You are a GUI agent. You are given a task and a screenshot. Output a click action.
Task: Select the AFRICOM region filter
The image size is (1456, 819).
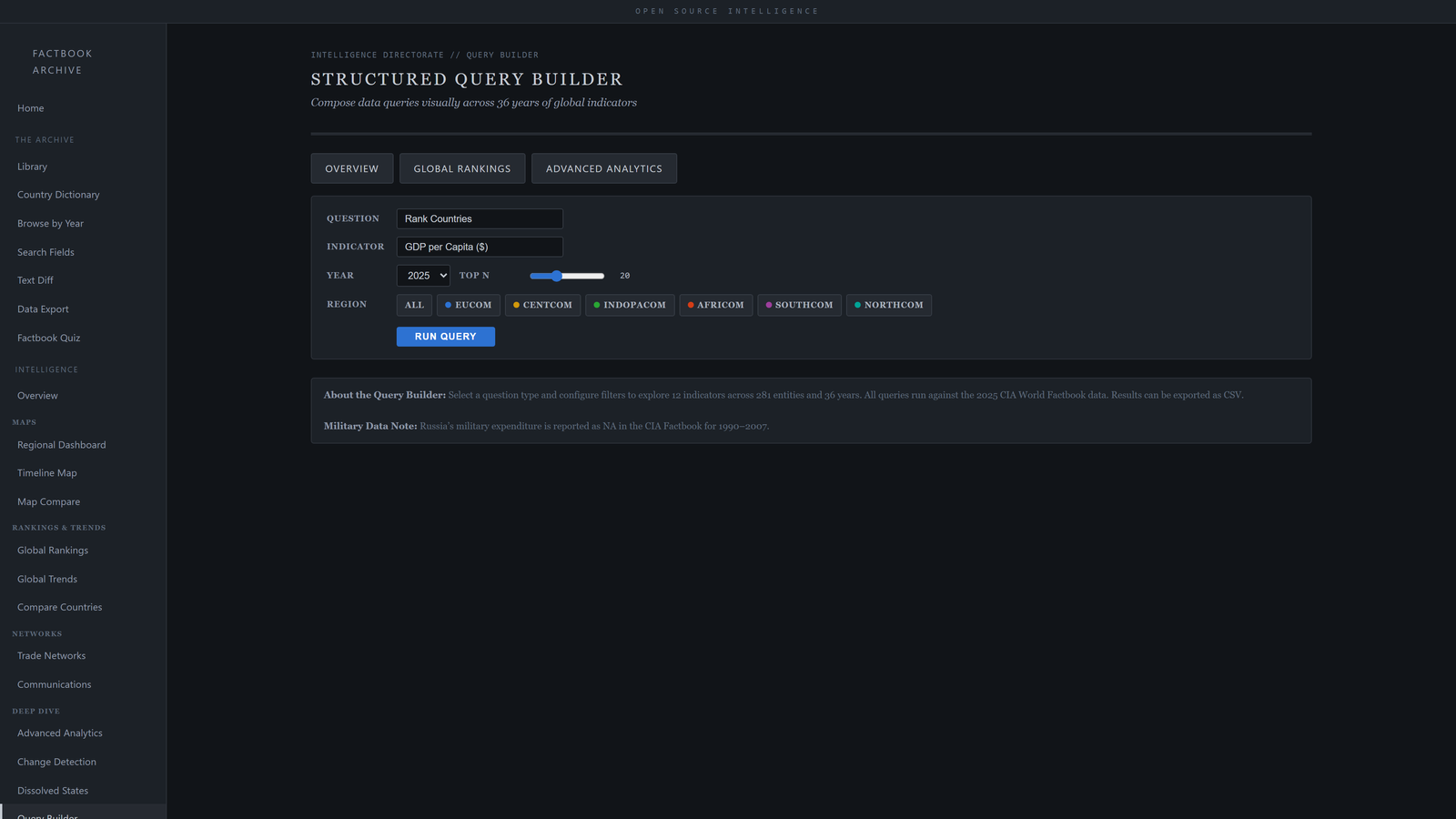pyautogui.click(x=715, y=305)
